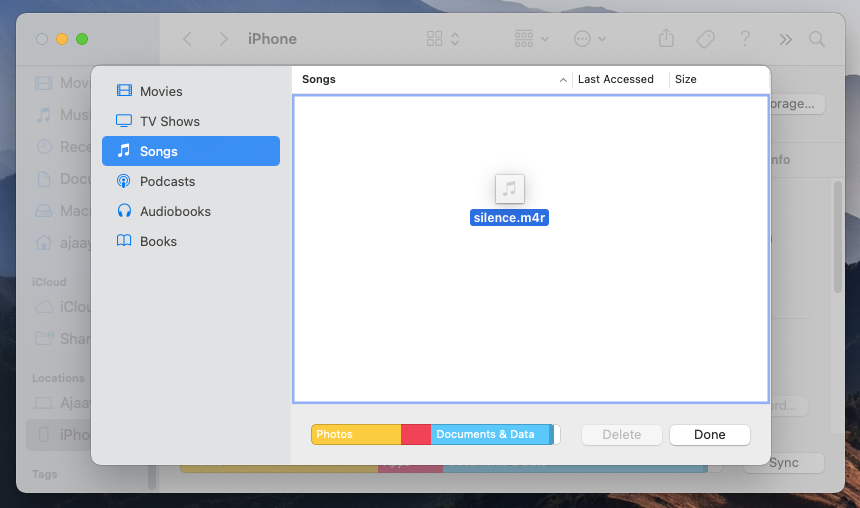Select the Songs category in dialog

click(x=191, y=151)
